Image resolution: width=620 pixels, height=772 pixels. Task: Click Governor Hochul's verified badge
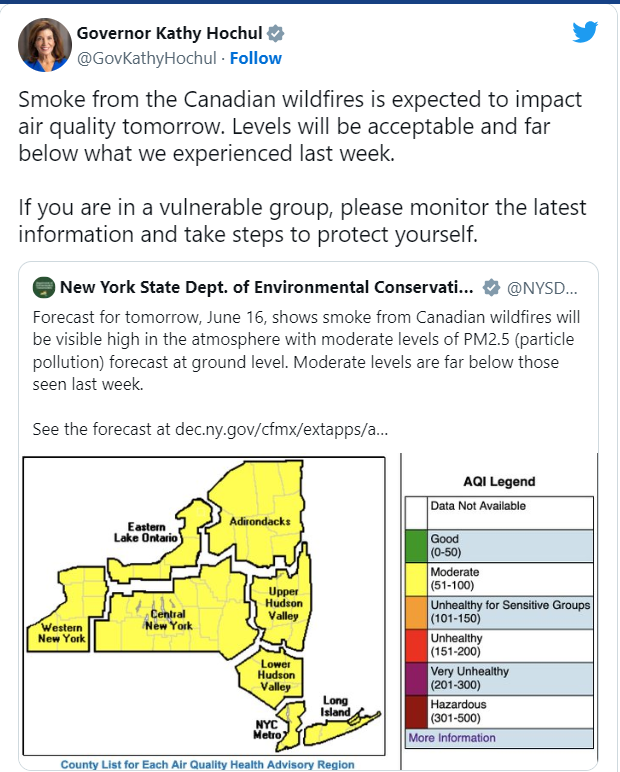[x=276, y=33]
